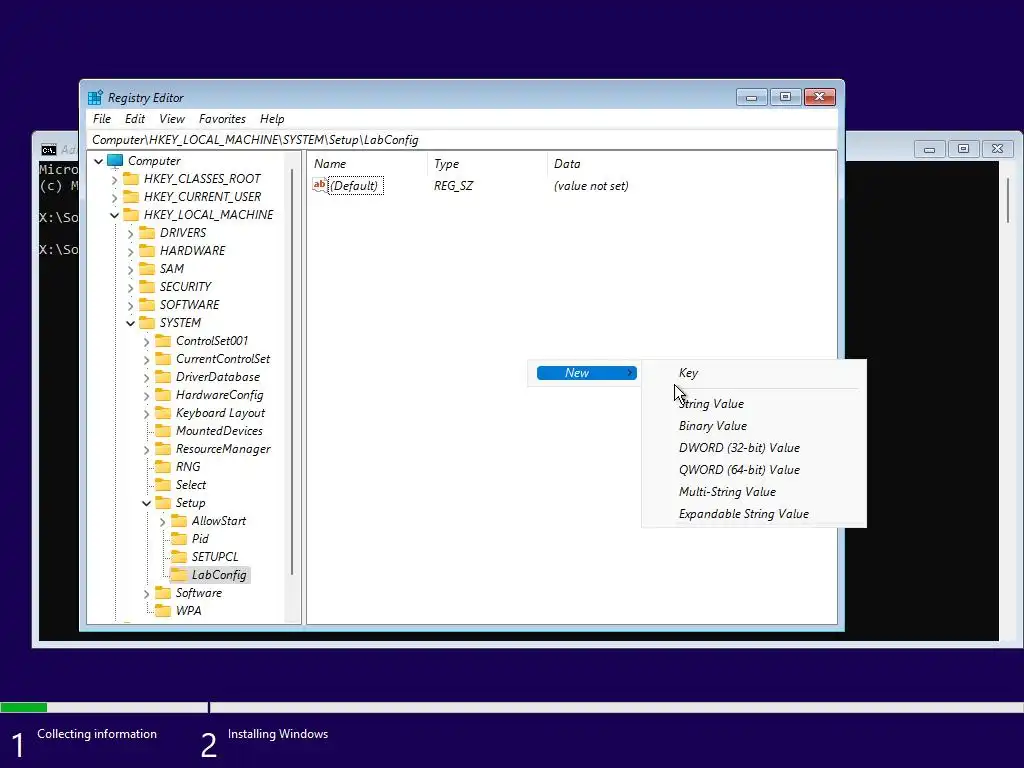This screenshot has height=768, width=1024.
Task: Click the ResourceManager folder icon
Action: tap(163, 449)
